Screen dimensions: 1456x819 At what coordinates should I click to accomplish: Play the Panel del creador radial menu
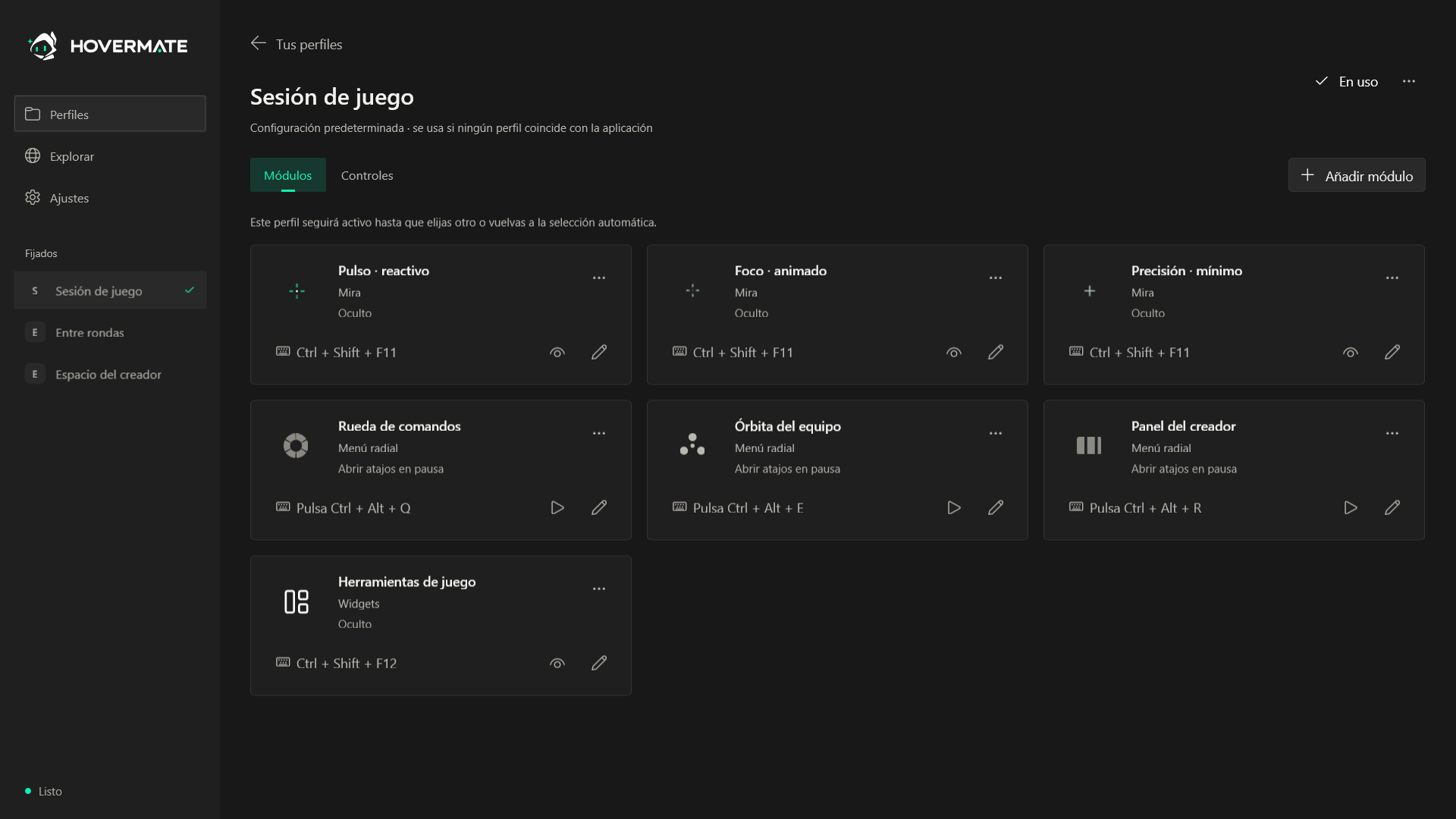pyautogui.click(x=1351, y=508)
